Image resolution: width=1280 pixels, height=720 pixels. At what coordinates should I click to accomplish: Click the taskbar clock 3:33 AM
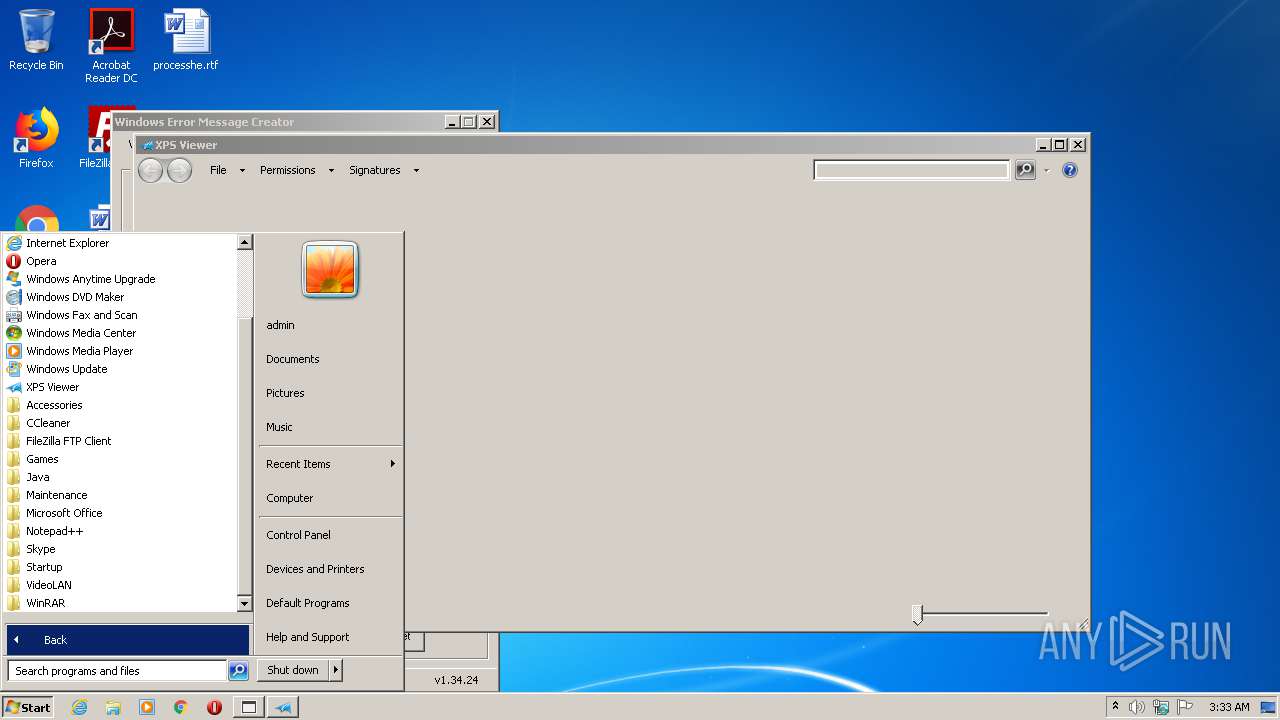tap(1229, 707)
